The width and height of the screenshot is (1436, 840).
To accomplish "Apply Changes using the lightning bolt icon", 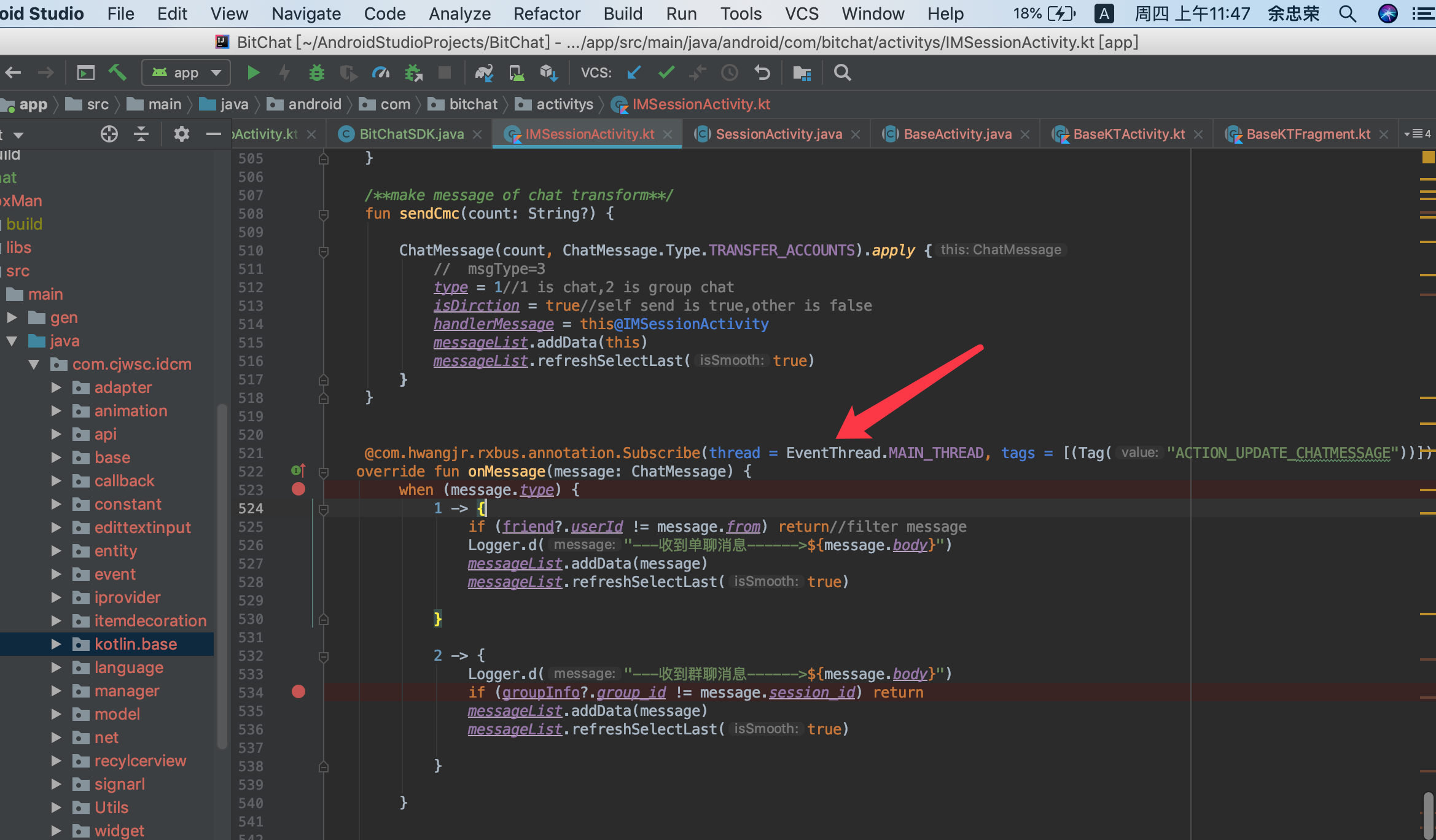I will [x=284, y=72].
